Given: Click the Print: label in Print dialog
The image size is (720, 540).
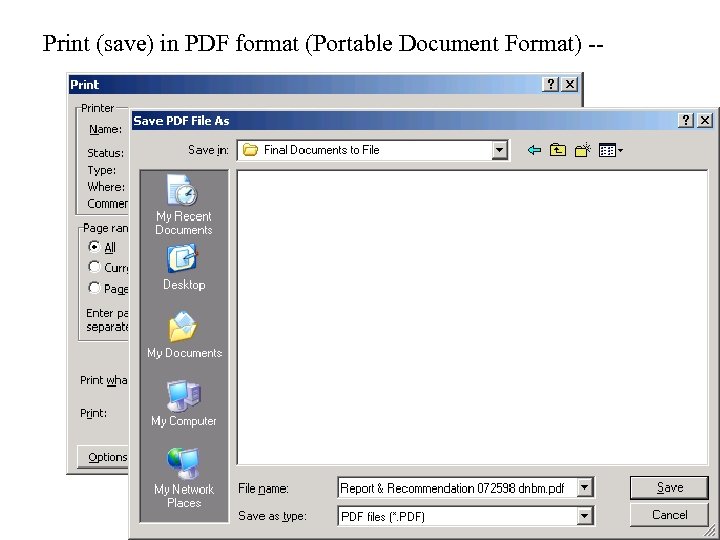Looking at the screenshot, I should coord(94,413).
